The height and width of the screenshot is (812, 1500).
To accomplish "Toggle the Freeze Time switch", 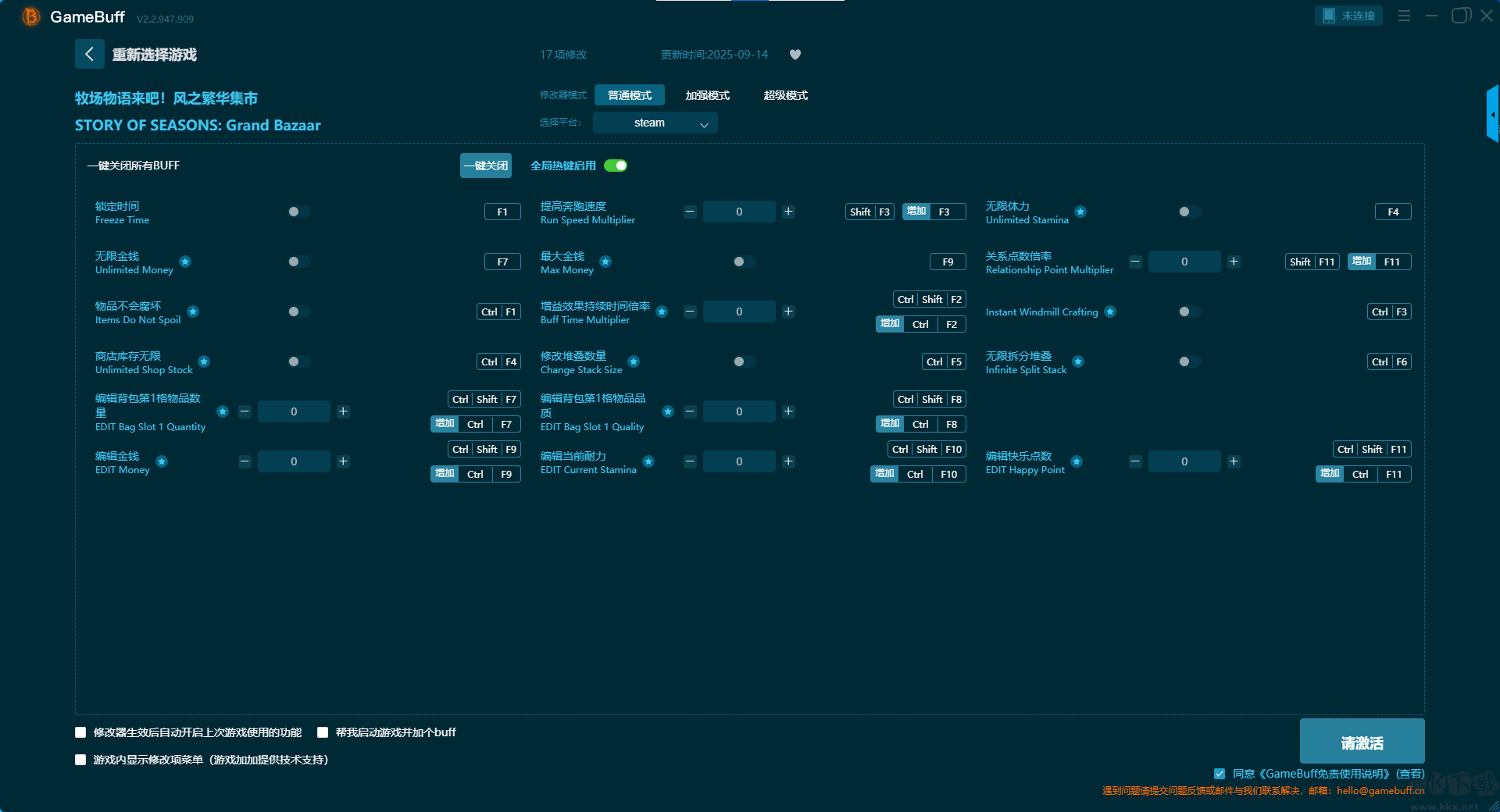I will 298,212.
